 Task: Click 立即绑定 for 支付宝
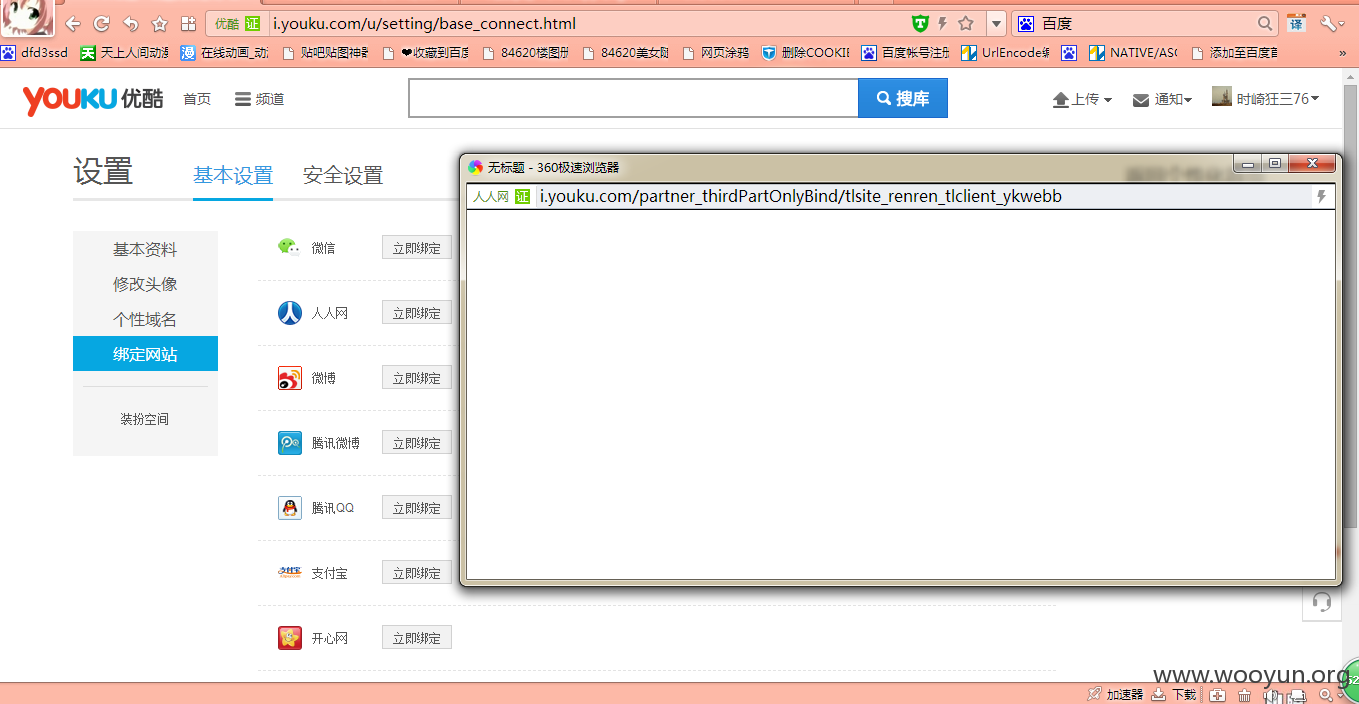tap(417, 573)
